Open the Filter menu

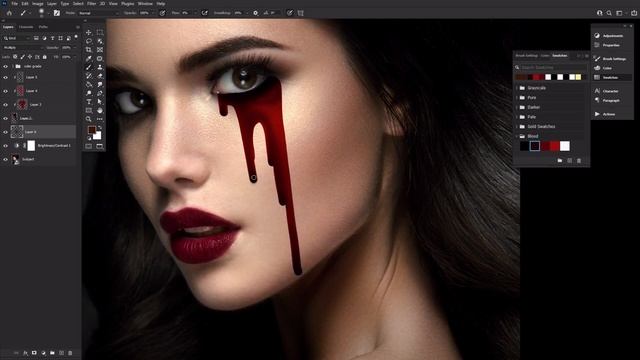(91, 3)
